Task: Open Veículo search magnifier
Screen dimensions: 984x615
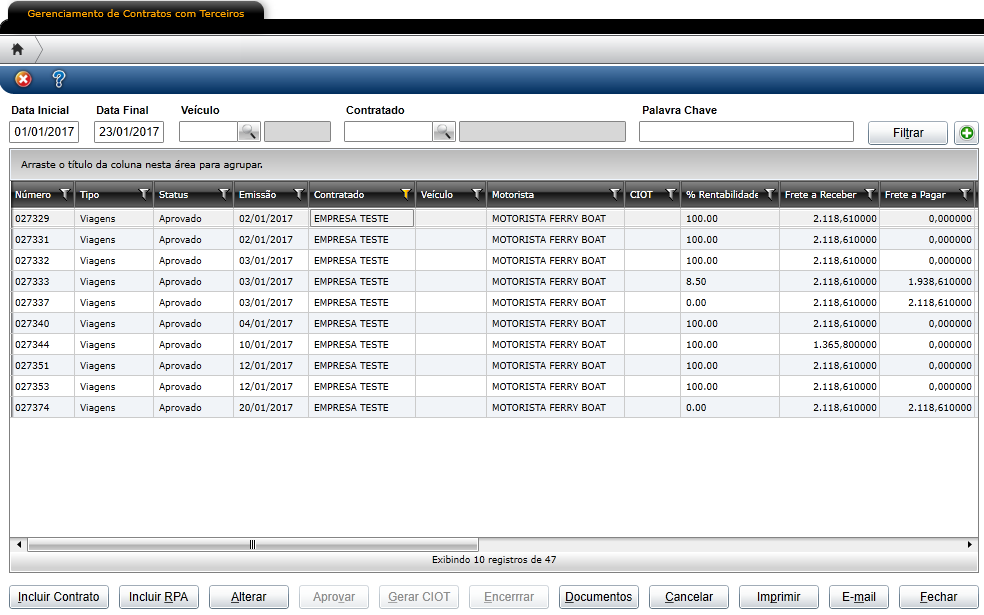Action: [249, 132]
